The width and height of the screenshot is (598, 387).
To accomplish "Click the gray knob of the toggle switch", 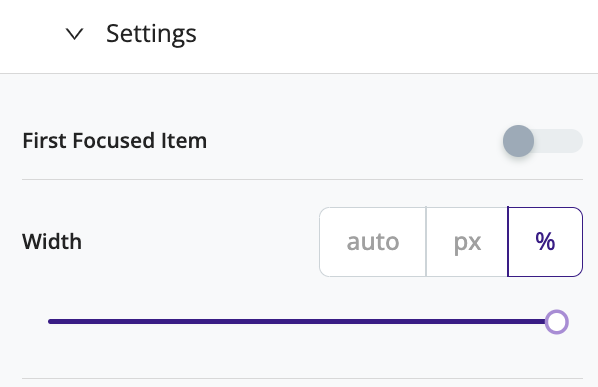I will click(x=518, y=141).
